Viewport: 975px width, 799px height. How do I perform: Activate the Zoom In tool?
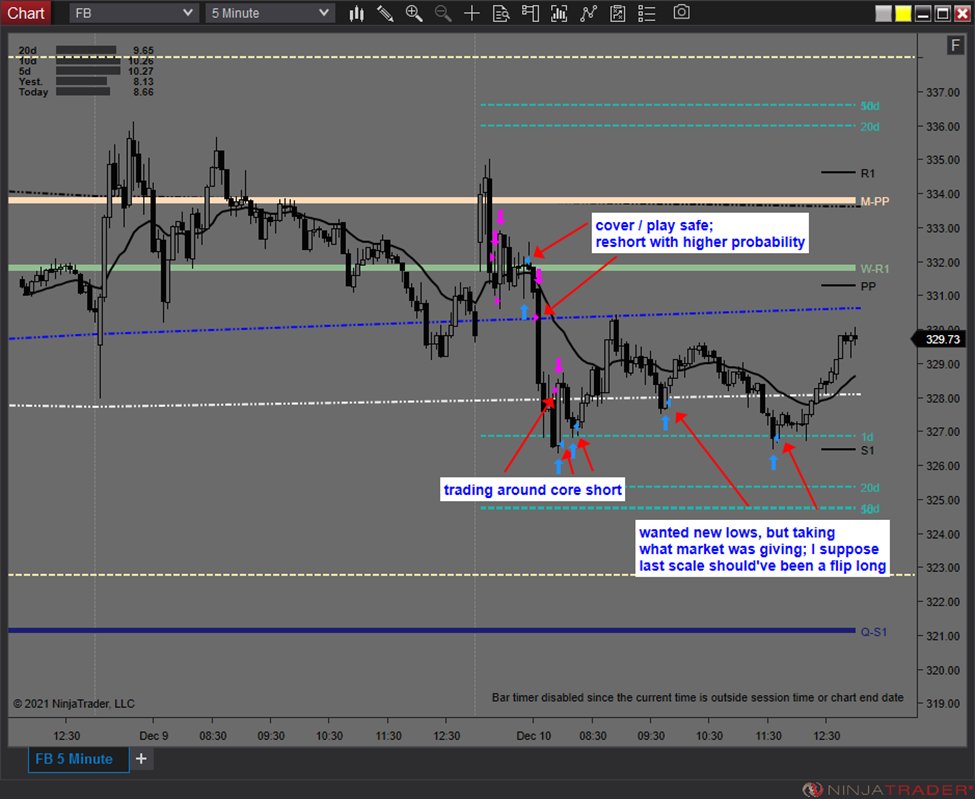[x=412, y=13]
